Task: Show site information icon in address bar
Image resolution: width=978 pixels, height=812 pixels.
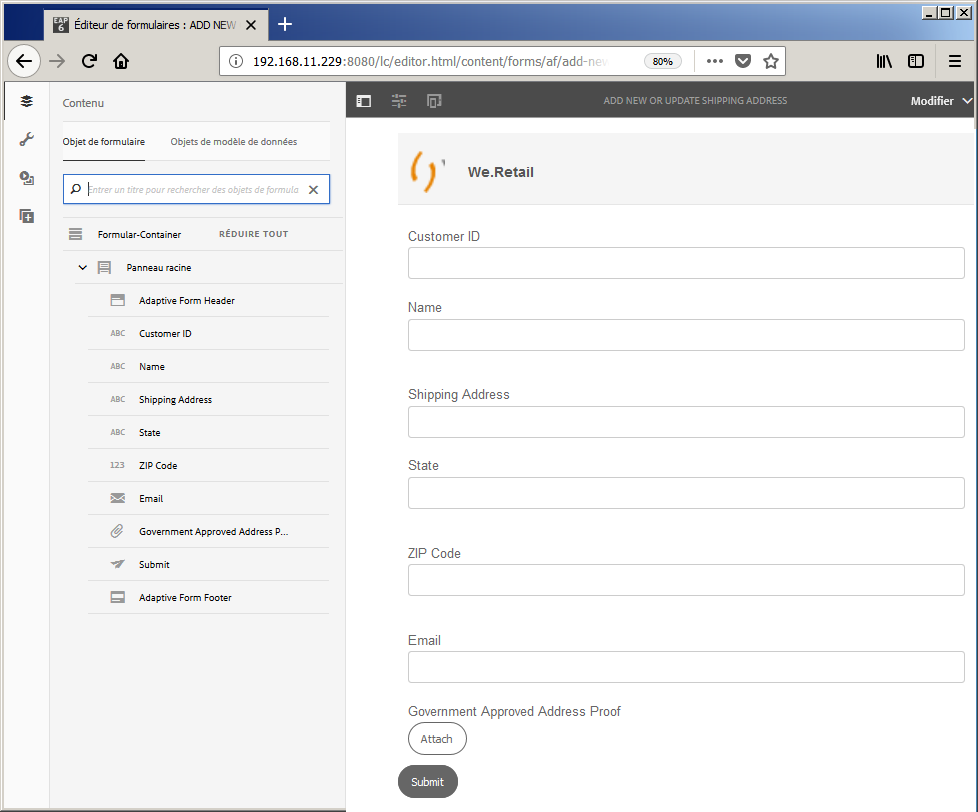Action: tap(236, 61)
